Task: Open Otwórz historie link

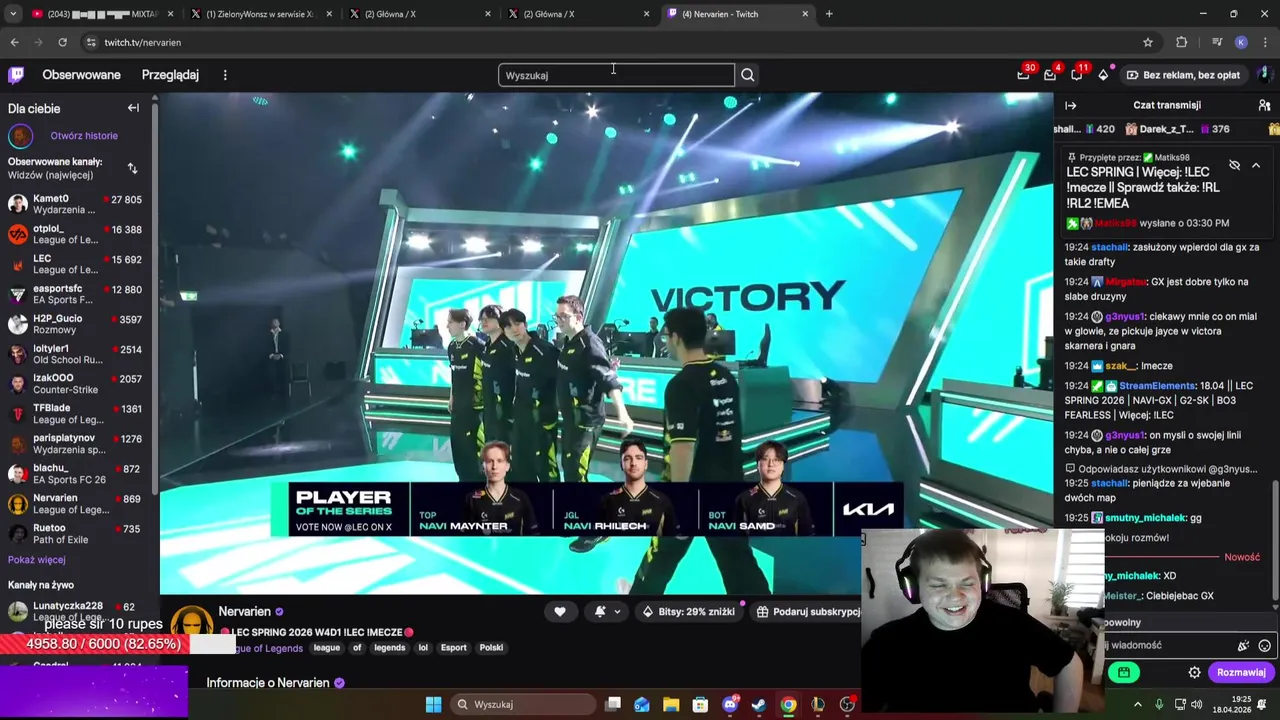Action: 84,136
